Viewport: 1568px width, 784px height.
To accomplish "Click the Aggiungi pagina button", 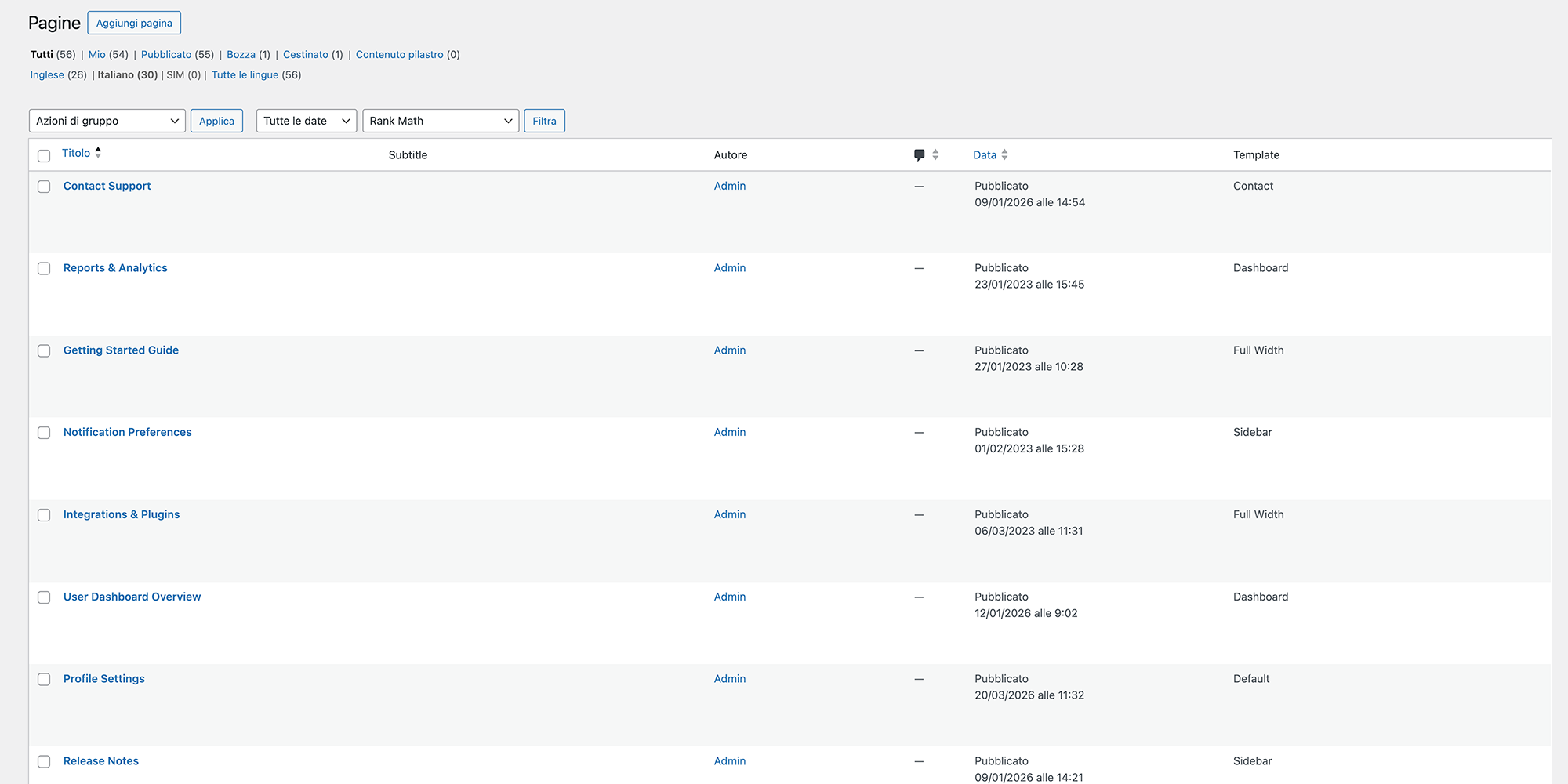I will pyautogui.click(x=134, y=23).
